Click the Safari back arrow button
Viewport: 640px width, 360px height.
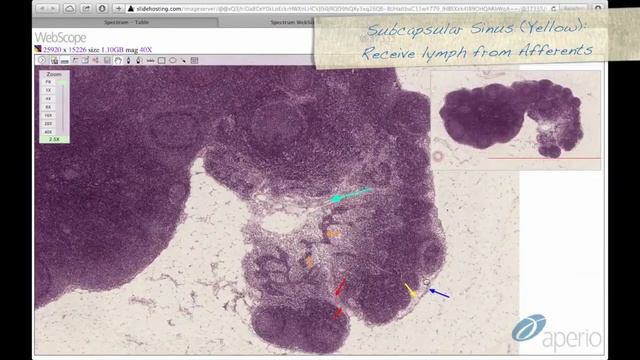42,8
